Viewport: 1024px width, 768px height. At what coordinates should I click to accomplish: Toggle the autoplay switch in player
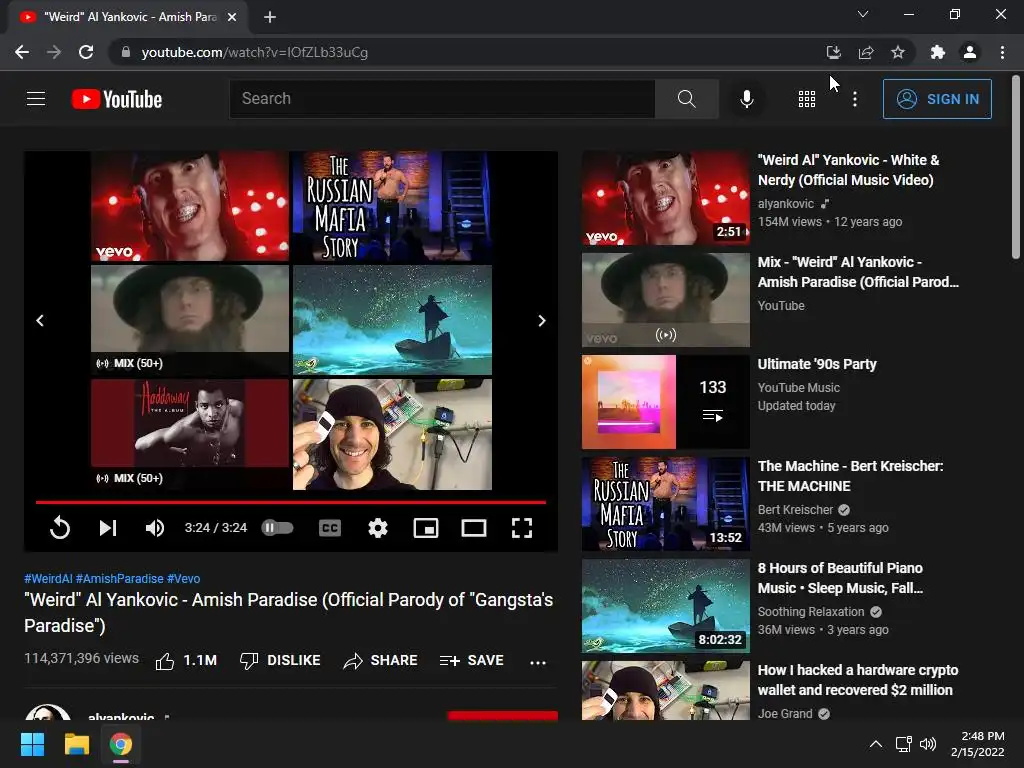click(x=278, y=528)
